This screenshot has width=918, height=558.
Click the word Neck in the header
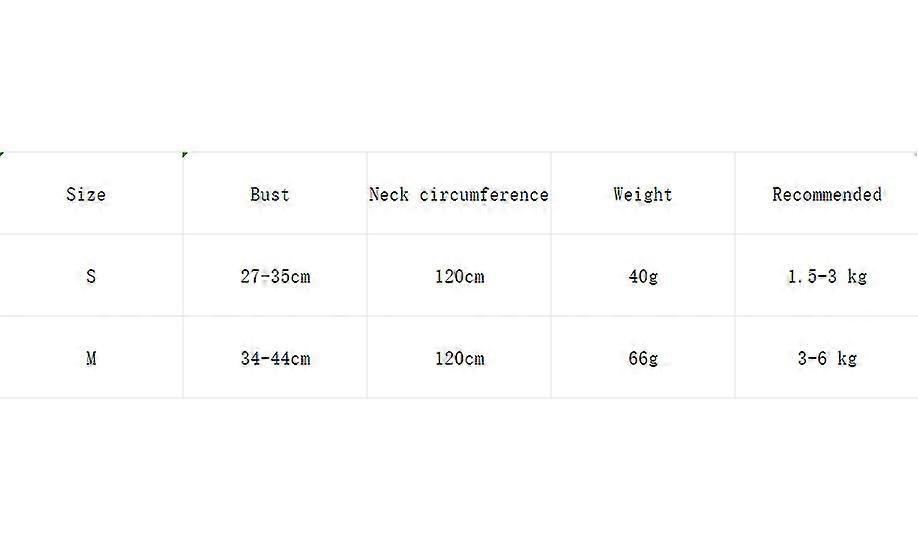click(x=389, y=194)
